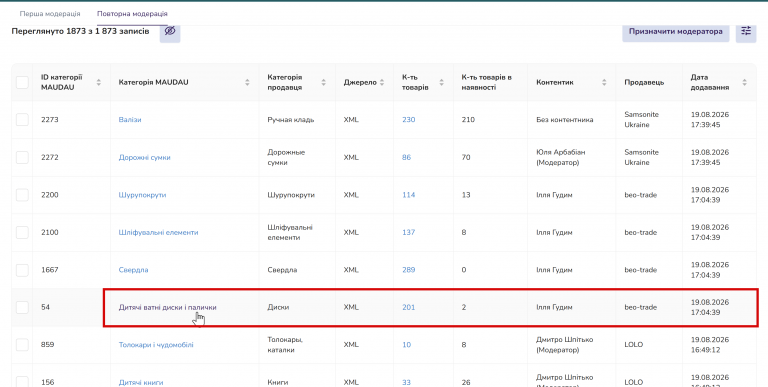768x387 pixels.
Task: Check the box for row 54 Дитячі ватні диски
Action: [x=22, y=307]
